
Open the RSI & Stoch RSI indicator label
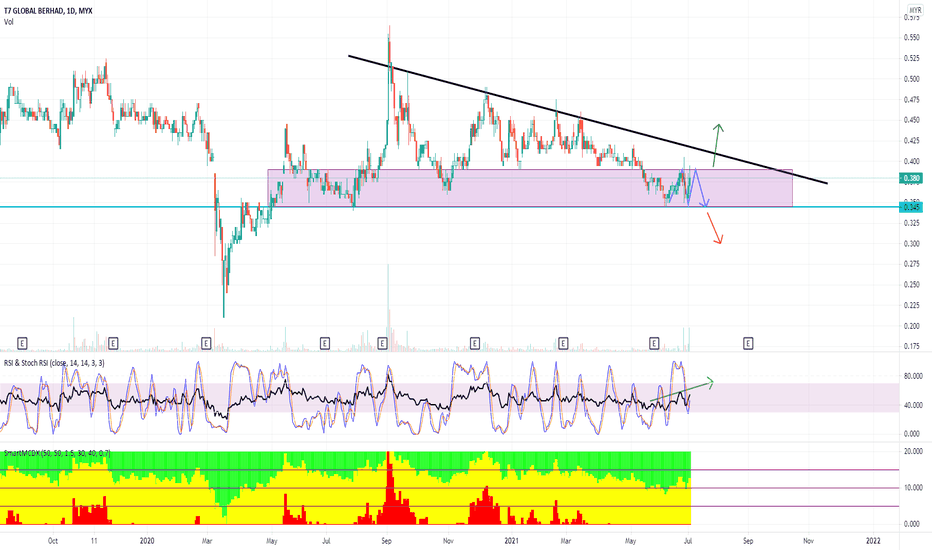[54, 363]
